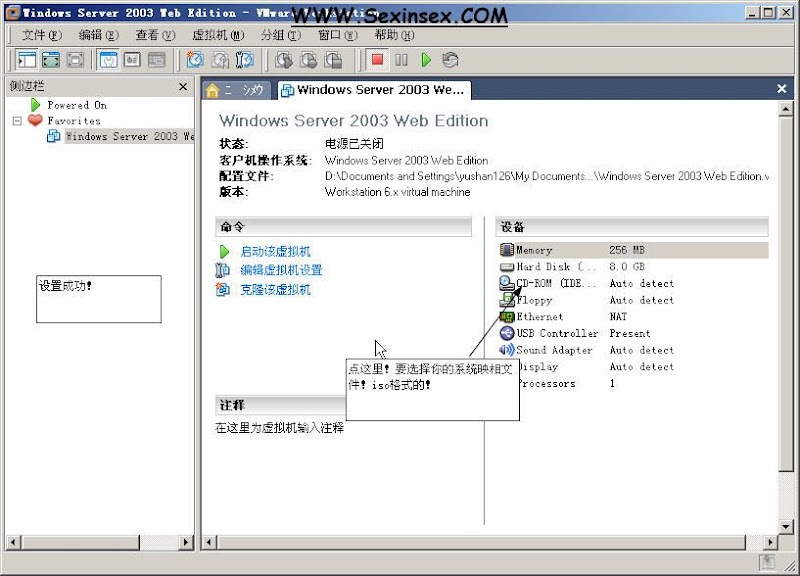
Task: Open the 查看 menu
Action: click(155, 35)
